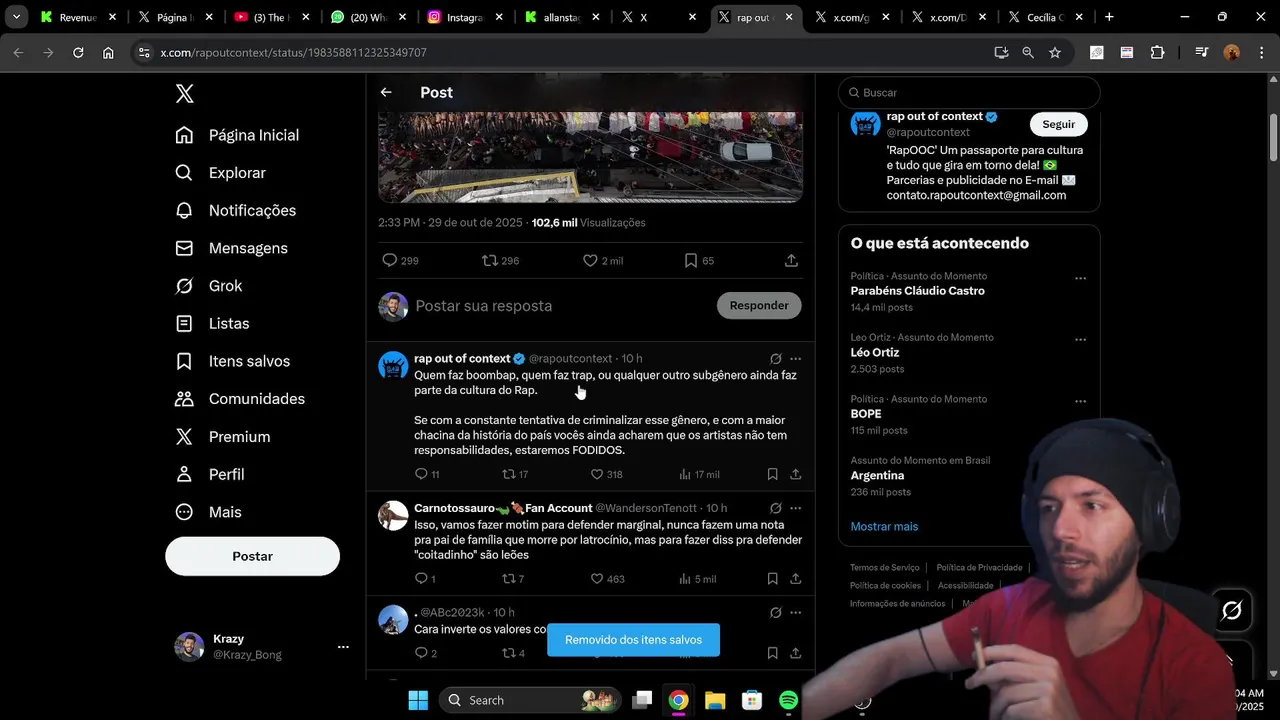Viewport: 1280px width, 720px height.
Task: Open more options on @ABc2023k reply
Action: (795, 612)
